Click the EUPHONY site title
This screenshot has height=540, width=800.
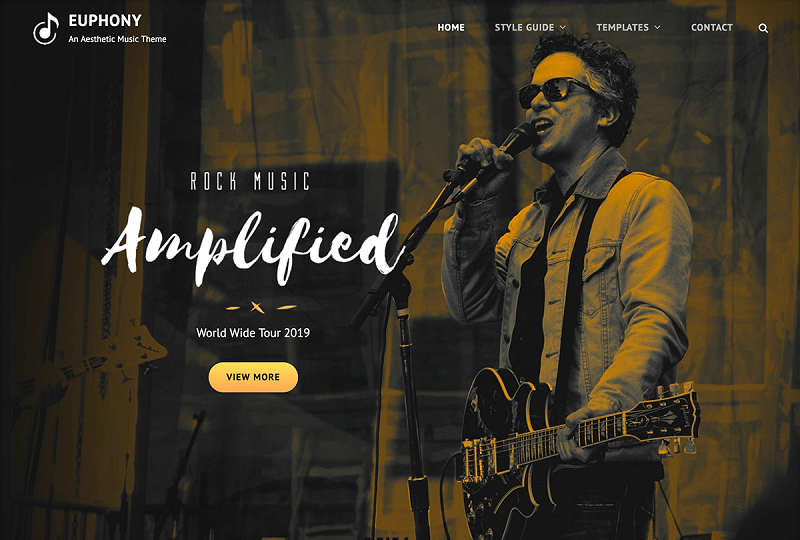[x=105, y=20]
